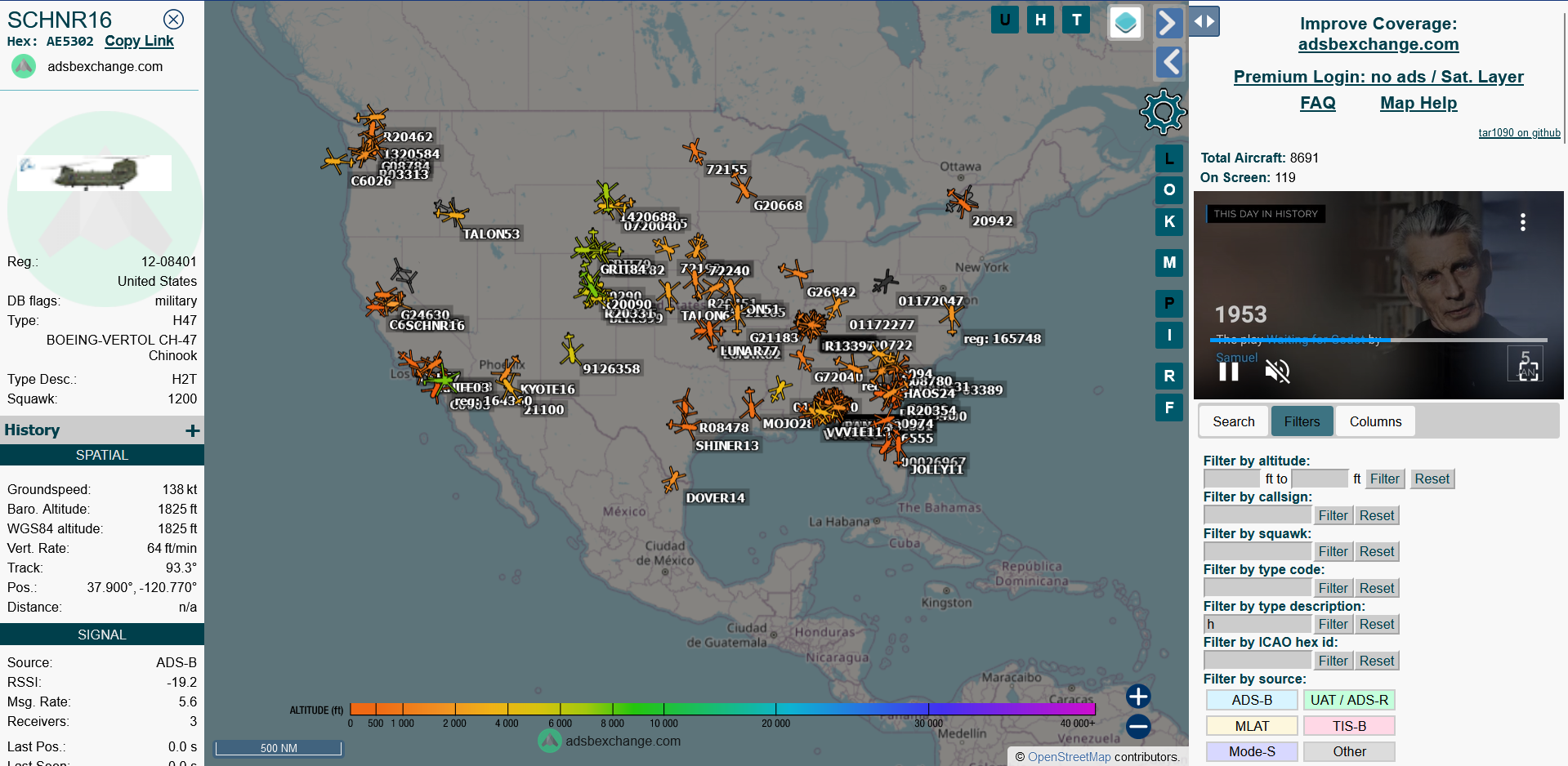
Task: Apply the altitude Filter button
Action: tap(1385, 479)
